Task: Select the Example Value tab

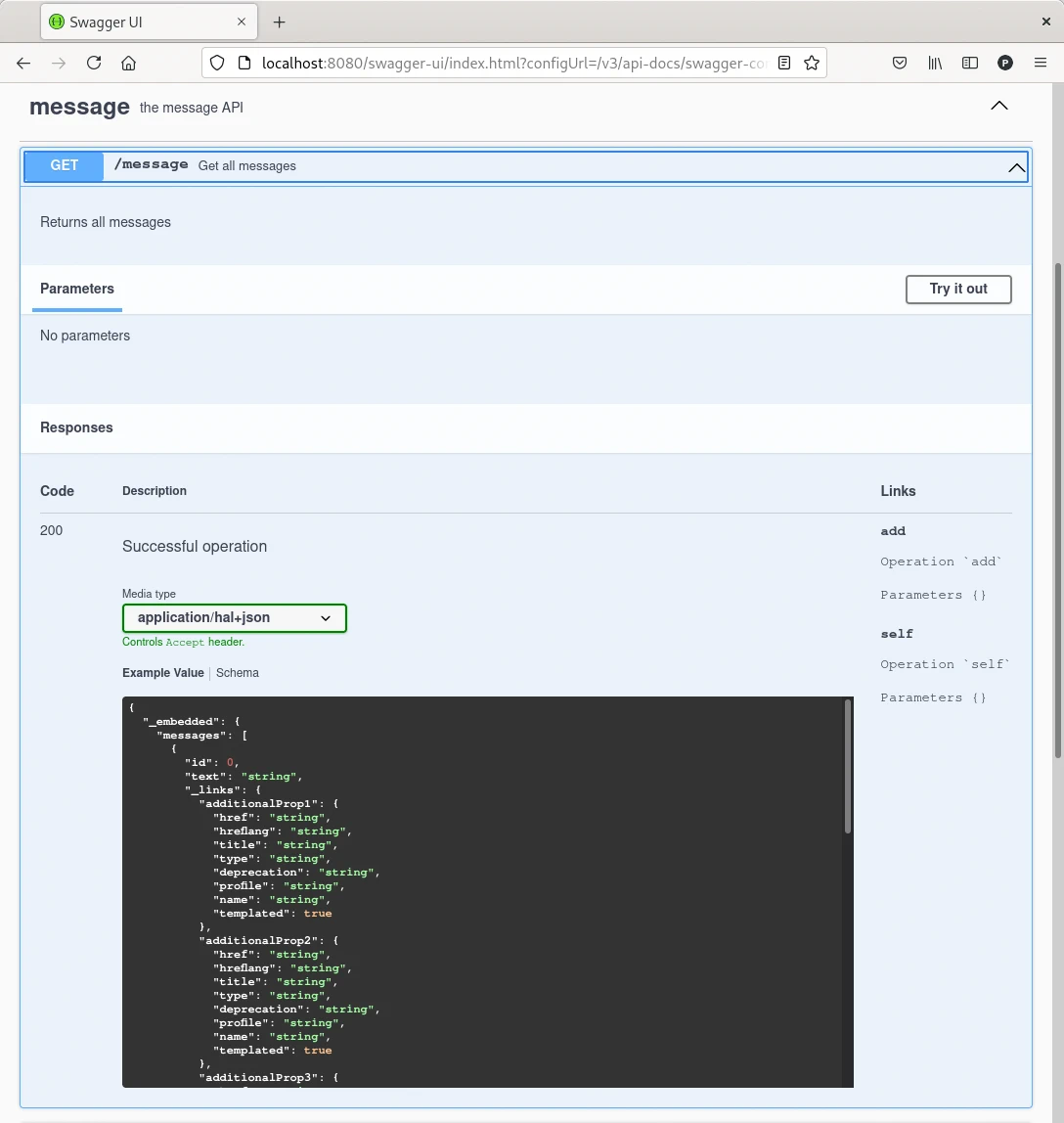Action: click(162, 673)
